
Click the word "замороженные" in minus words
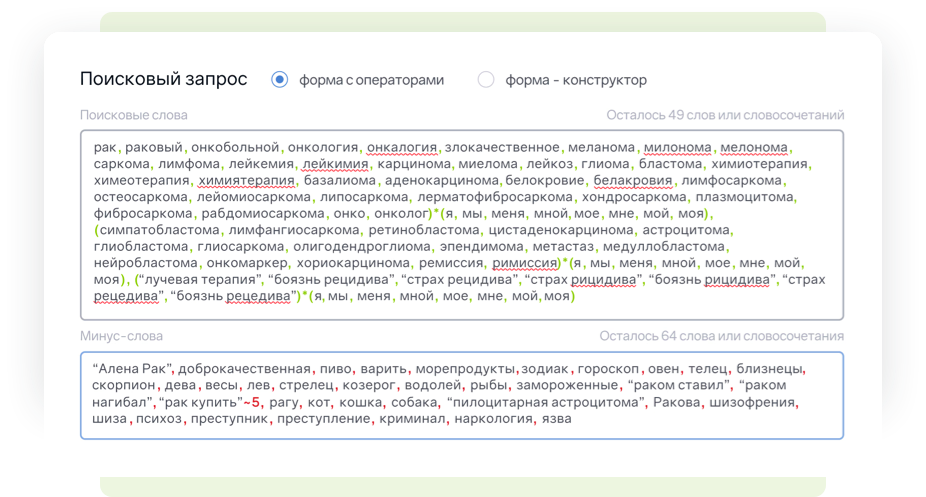click(567, 385)
